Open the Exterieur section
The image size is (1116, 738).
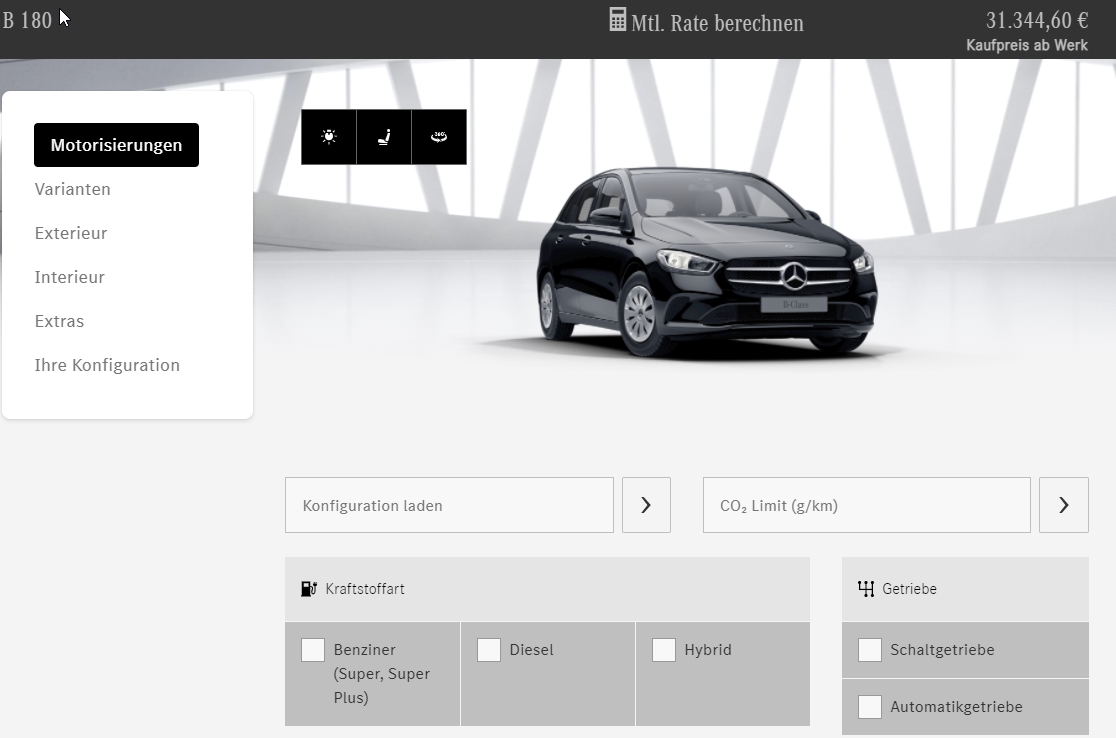pos(71,233)
